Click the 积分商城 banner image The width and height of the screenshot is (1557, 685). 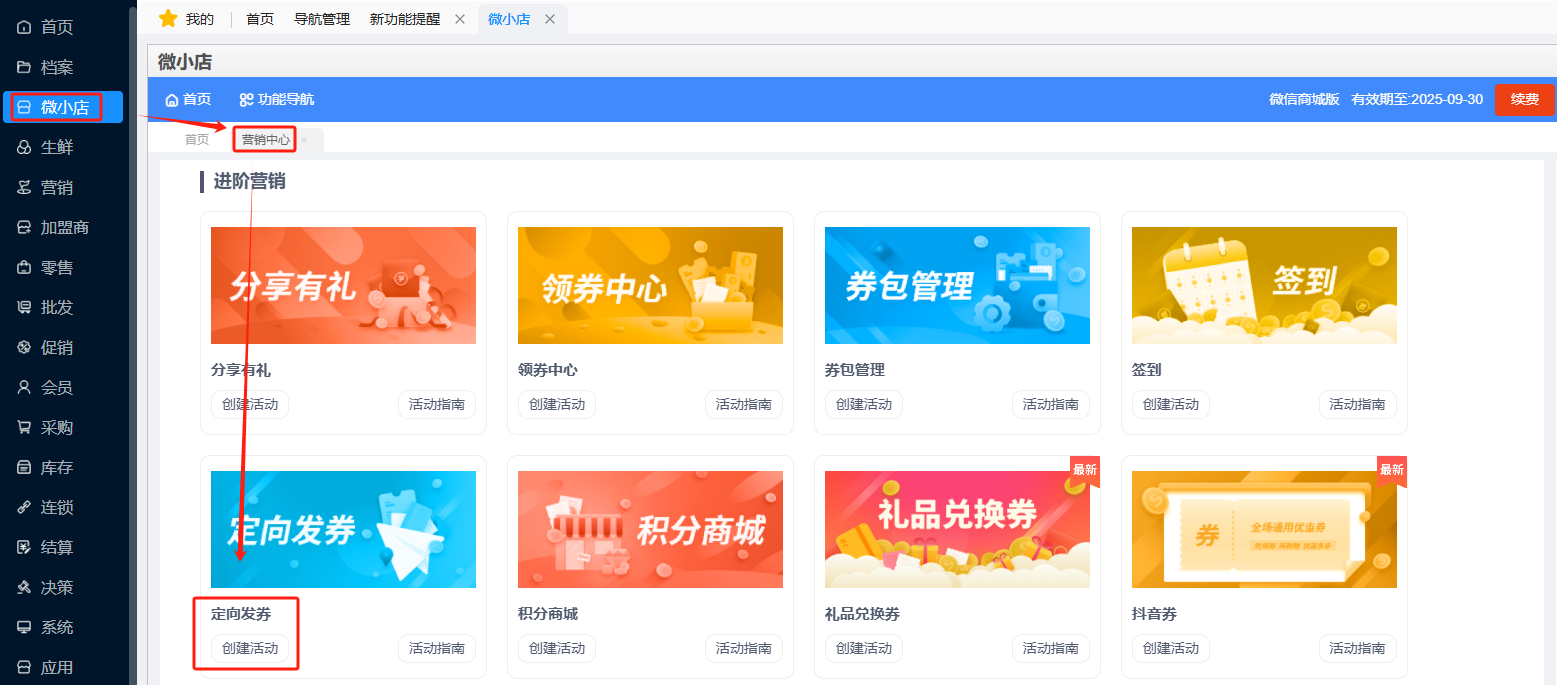(650, 529)
